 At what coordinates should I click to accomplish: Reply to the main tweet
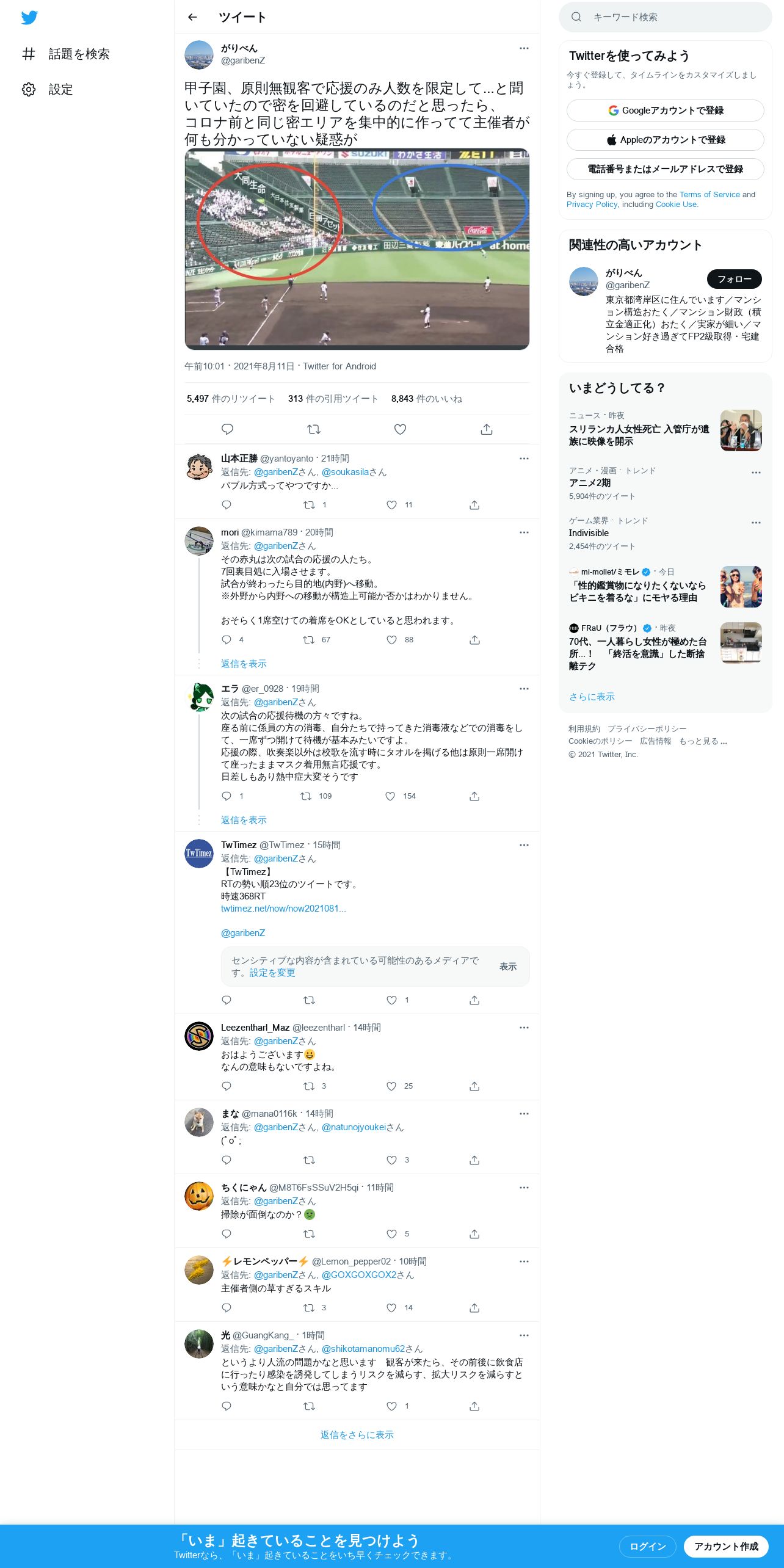pyautogui.click(x=227, y=429)
